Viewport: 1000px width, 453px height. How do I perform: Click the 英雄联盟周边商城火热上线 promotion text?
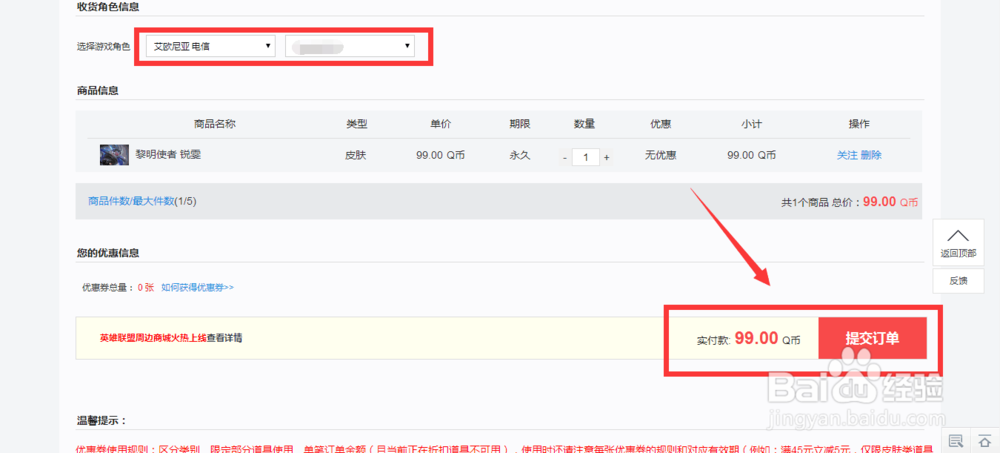click(x=153, y=338)
